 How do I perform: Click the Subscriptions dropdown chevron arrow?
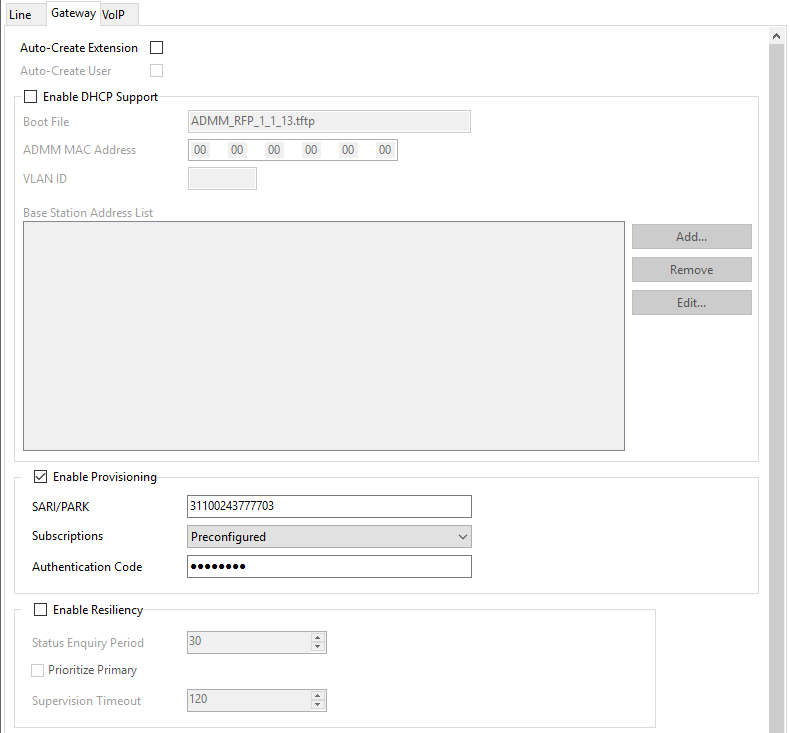coord(463,537)
